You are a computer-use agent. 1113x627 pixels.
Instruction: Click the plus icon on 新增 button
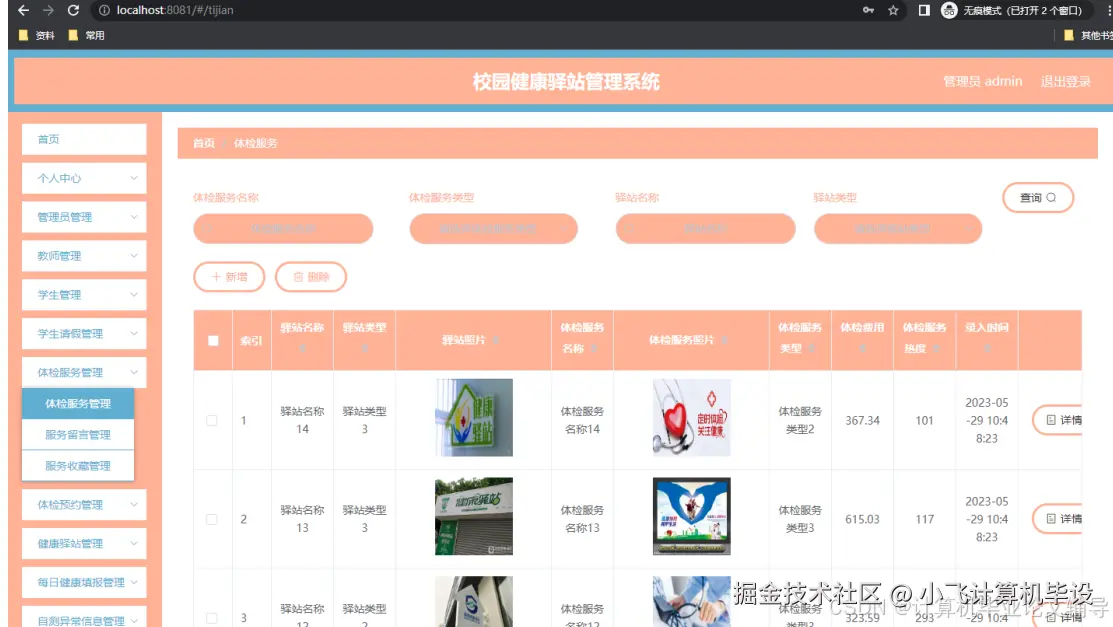[218, 278]
